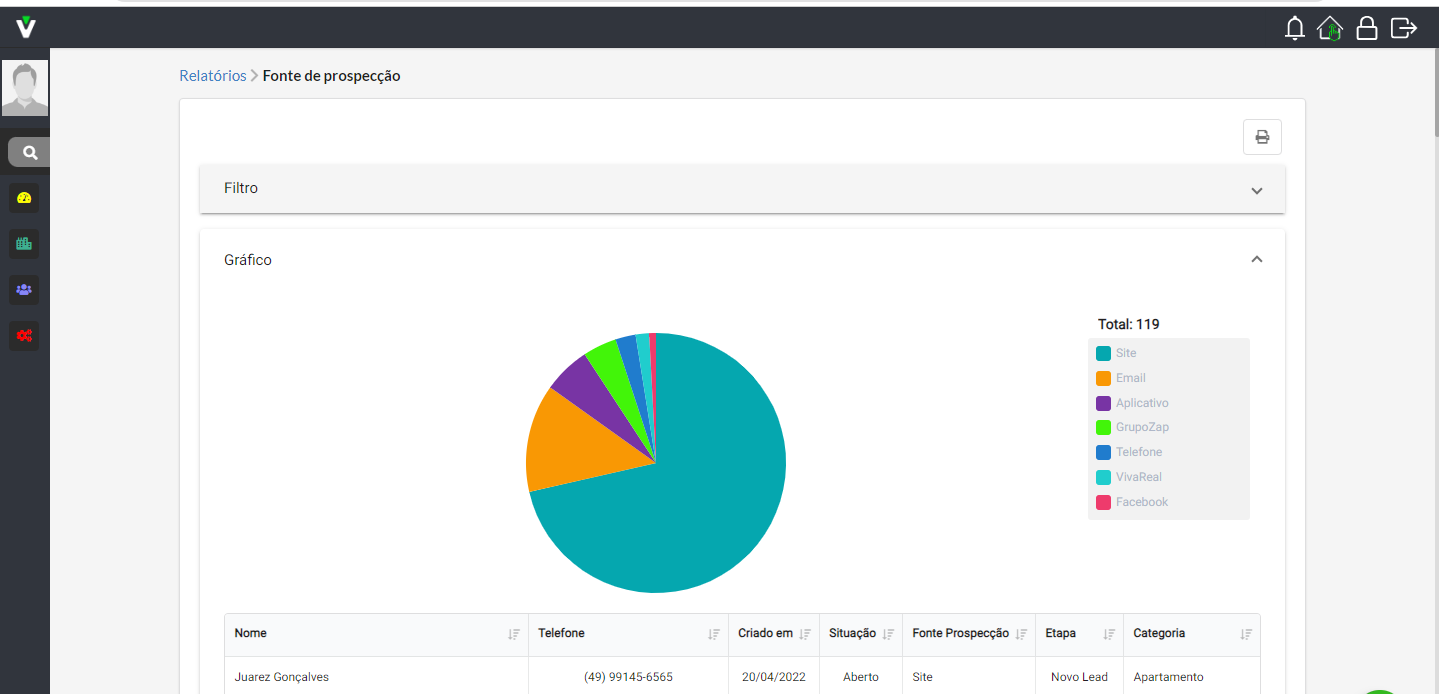Sort table by Categoria column
Viewport: 1439px width, 694px height.
point(1246,634)
